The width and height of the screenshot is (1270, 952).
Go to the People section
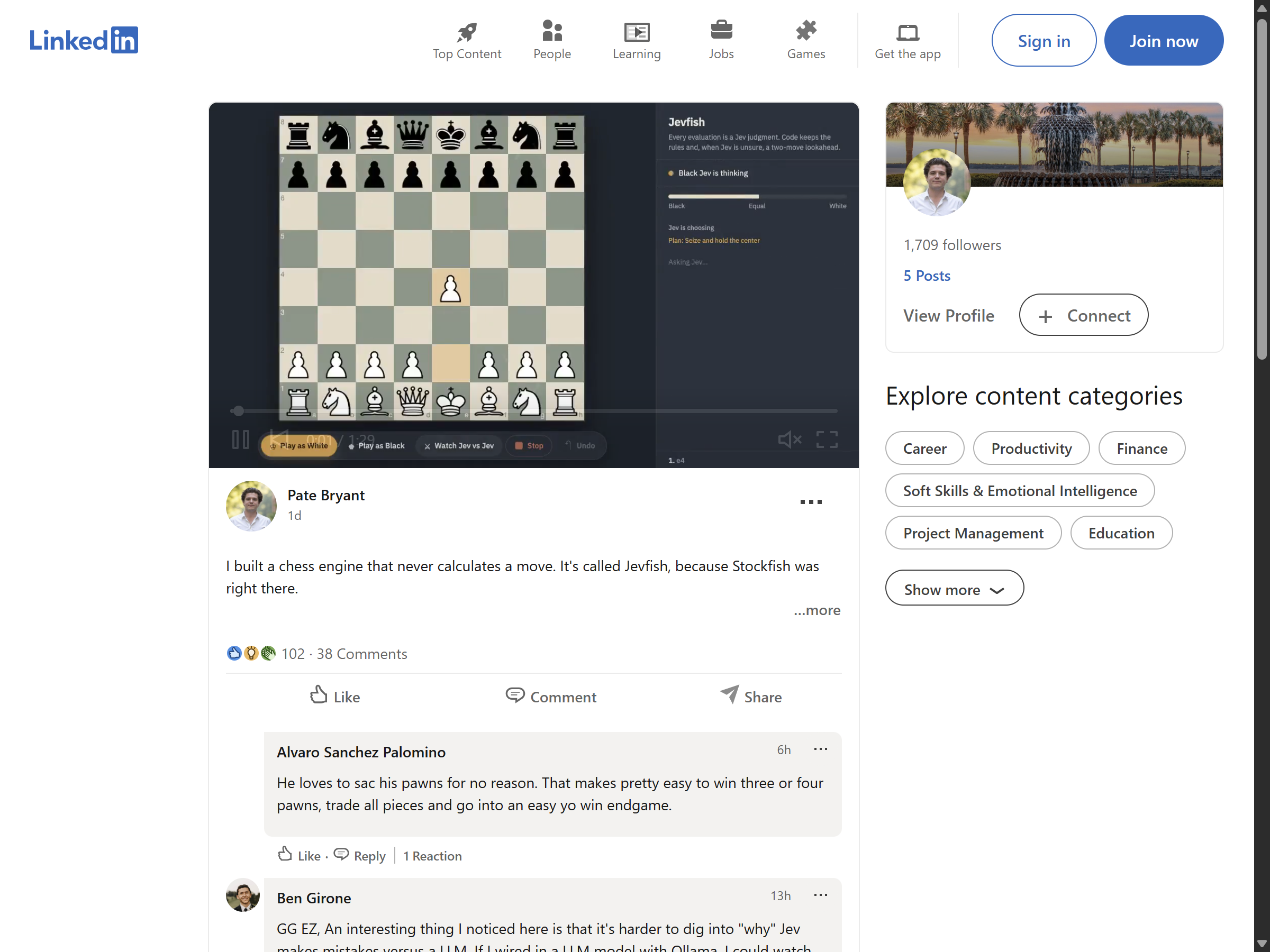coord(552,40)
